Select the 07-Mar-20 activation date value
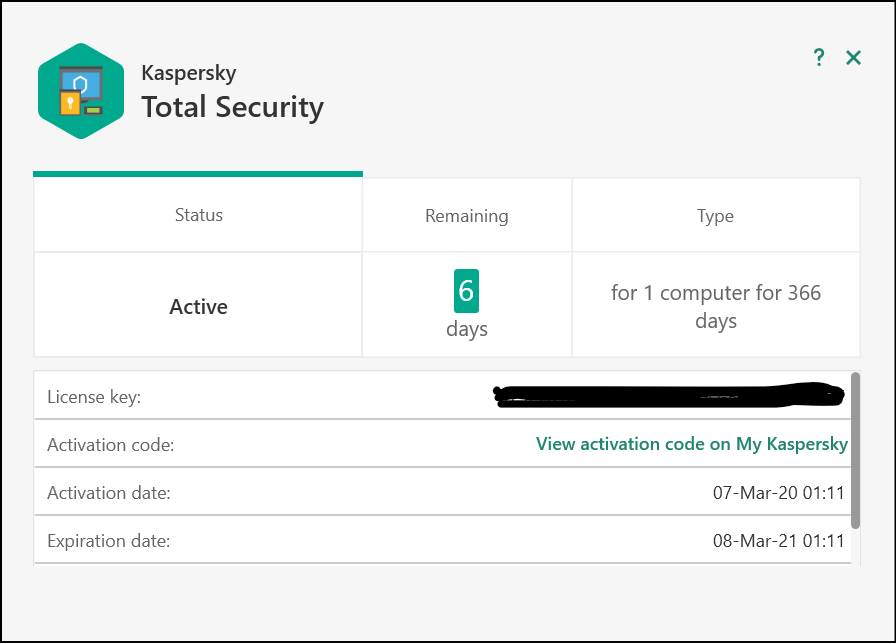Screen dimensions: 896x643 (780, 493)
